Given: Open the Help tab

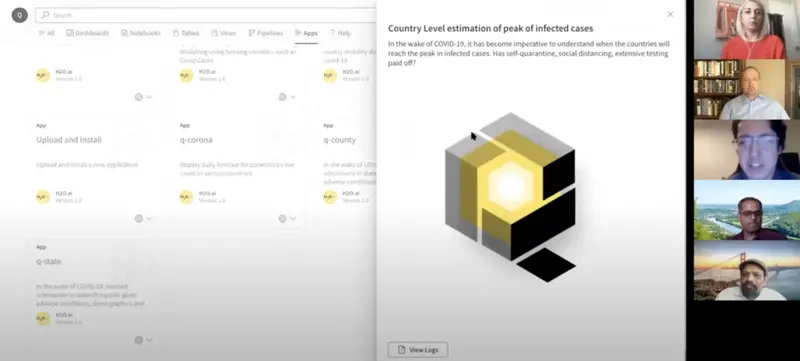Looking at the screenshot, I should coord(340,33).
